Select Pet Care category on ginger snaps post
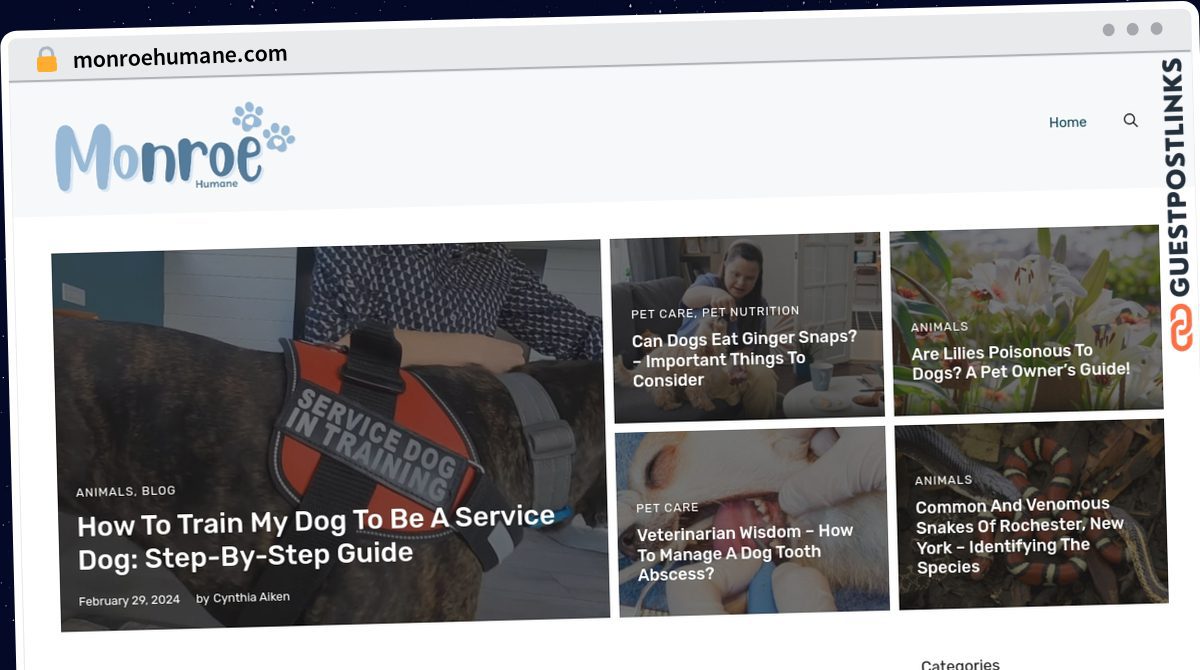Image resolution: width=1200 pixels, height=670 pixels. tap(662, 314)
